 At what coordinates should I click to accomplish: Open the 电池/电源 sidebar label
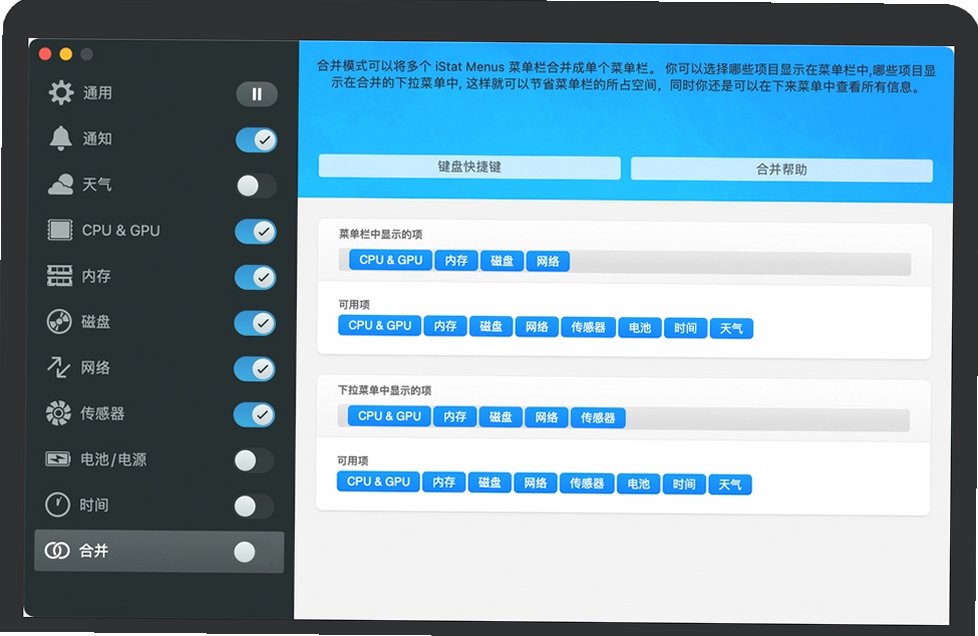click(114, 460)
